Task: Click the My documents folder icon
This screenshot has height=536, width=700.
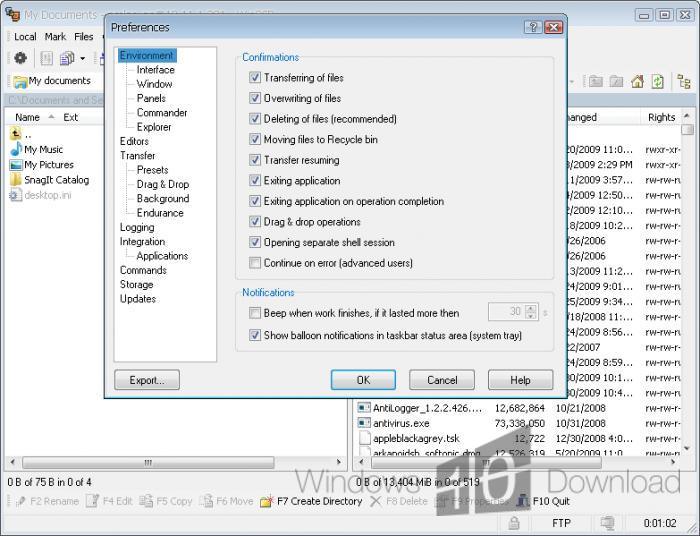Action: [x=20, y=82]
